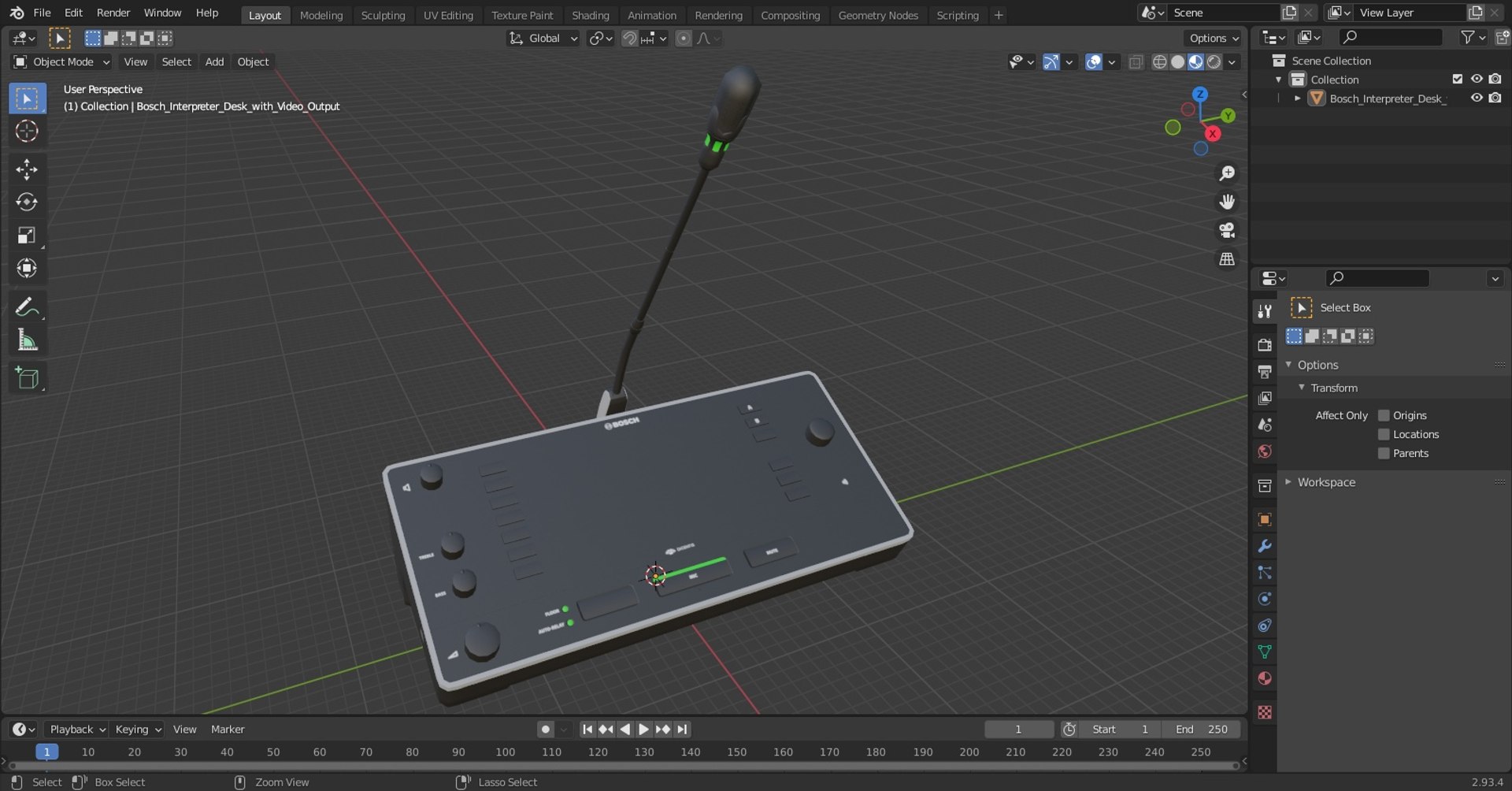Click the zoom magnifier in viewport
The width and height of the screenshot is (1512, 791).
[1227, 173]
